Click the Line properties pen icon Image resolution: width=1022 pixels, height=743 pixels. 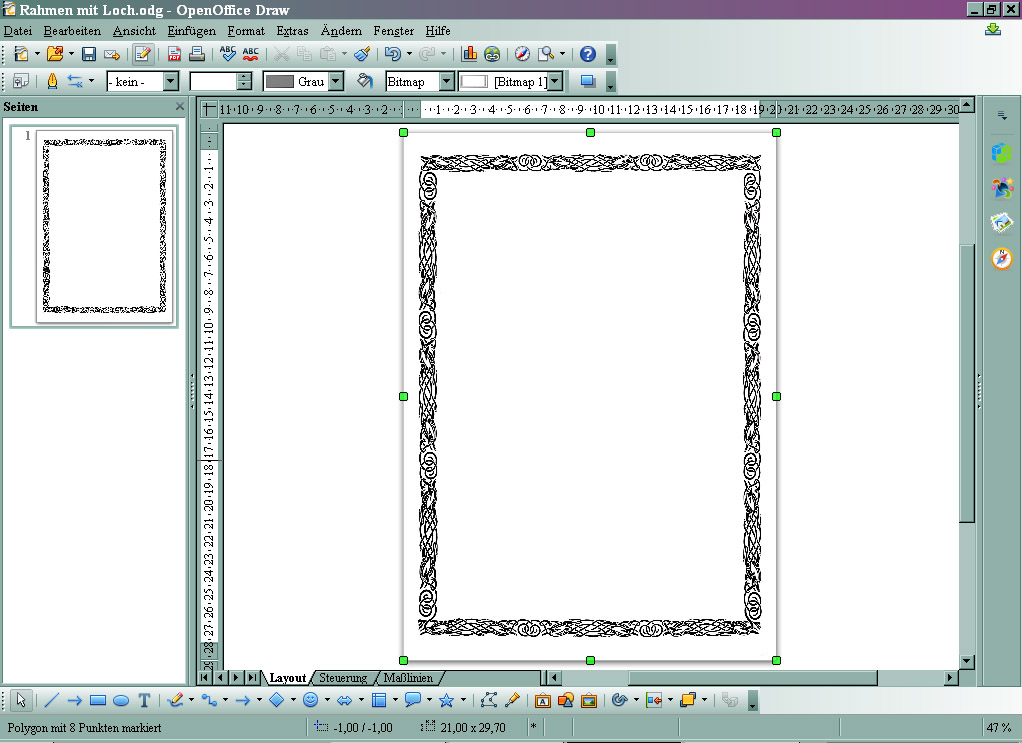point(52,81)
